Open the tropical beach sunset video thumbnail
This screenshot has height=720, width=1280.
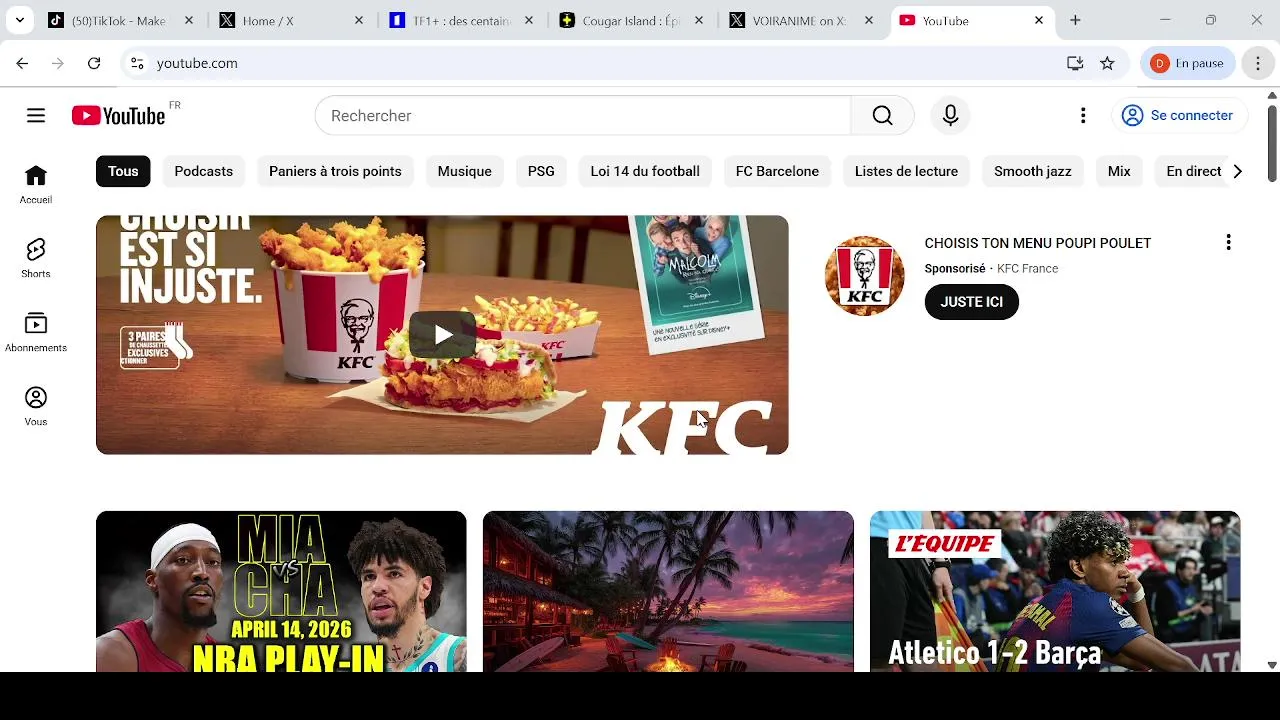click(x=668, y=591)
